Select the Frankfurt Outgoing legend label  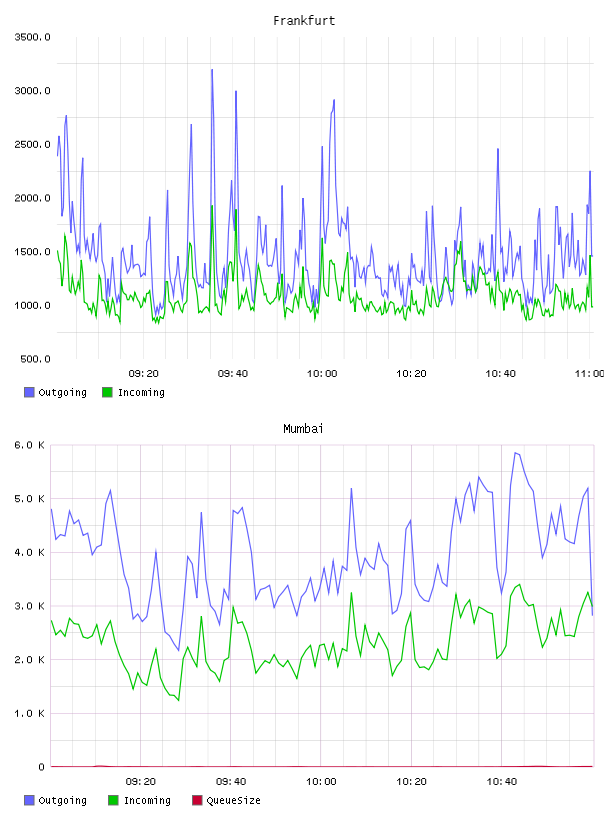coord(62,392)
